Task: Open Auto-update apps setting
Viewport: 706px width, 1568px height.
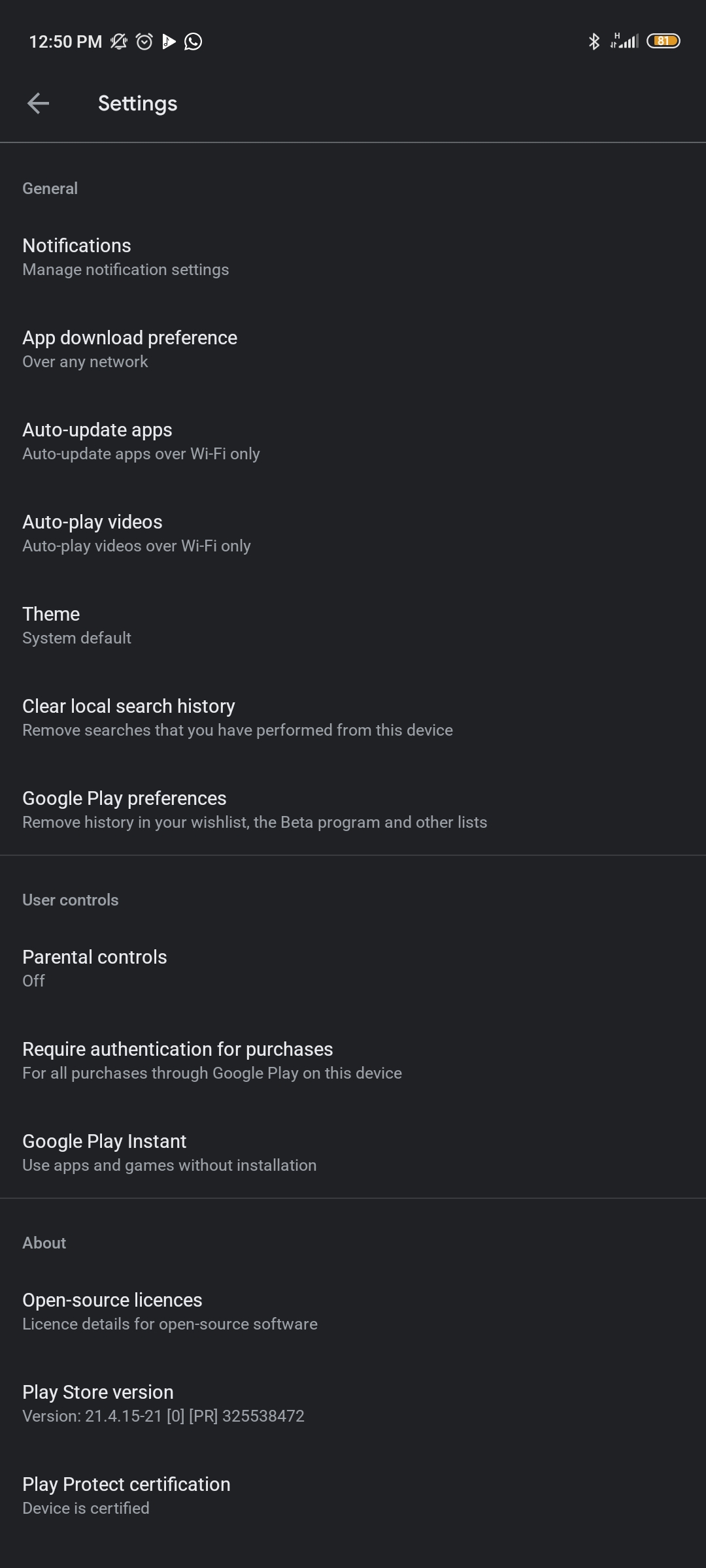Action: [353, 441]
